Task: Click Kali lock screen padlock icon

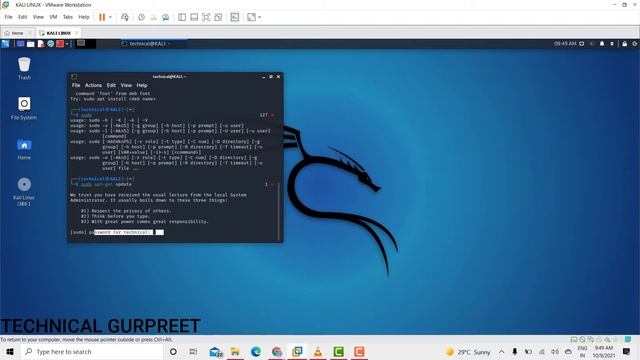Action: [624, 44]
